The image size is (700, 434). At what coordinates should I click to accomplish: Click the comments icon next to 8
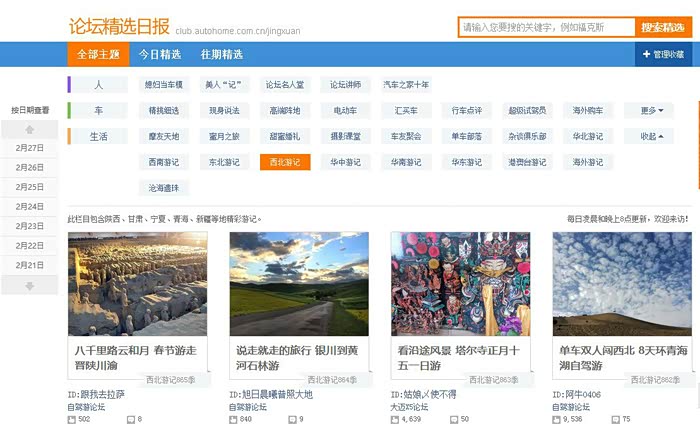click(x=130, y=419)
